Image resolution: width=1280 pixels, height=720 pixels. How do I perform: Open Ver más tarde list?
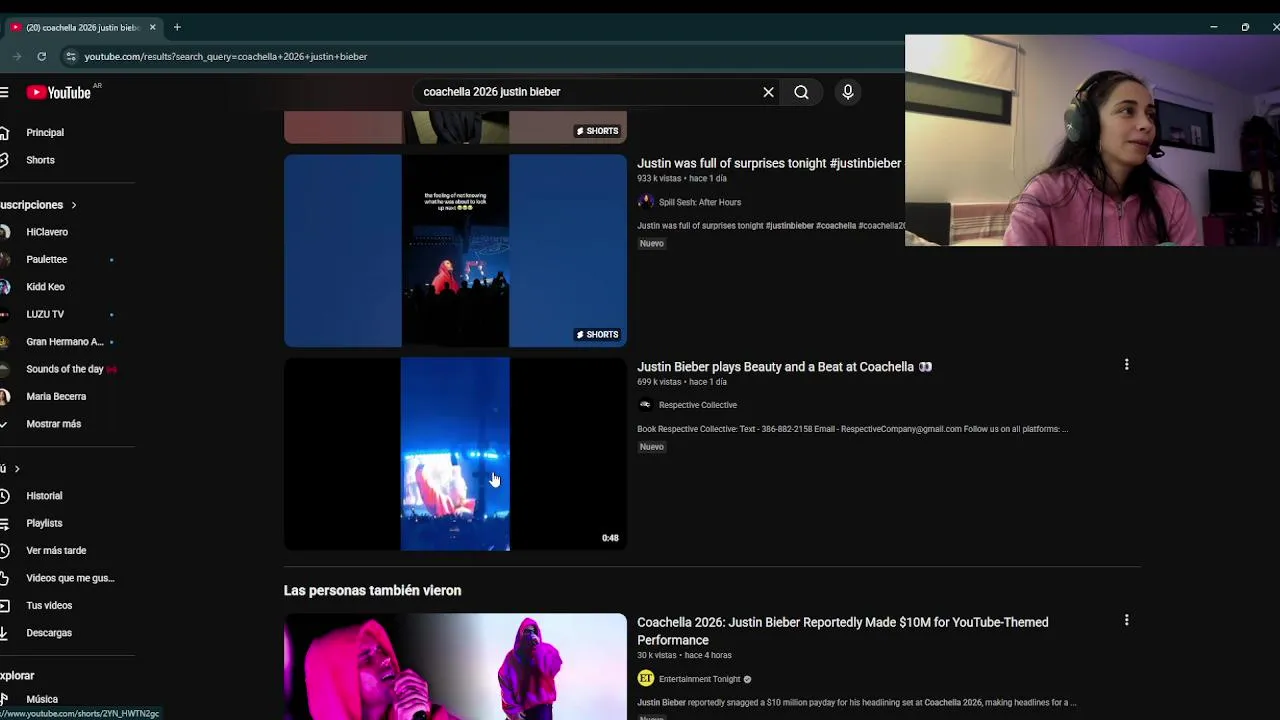56,551
